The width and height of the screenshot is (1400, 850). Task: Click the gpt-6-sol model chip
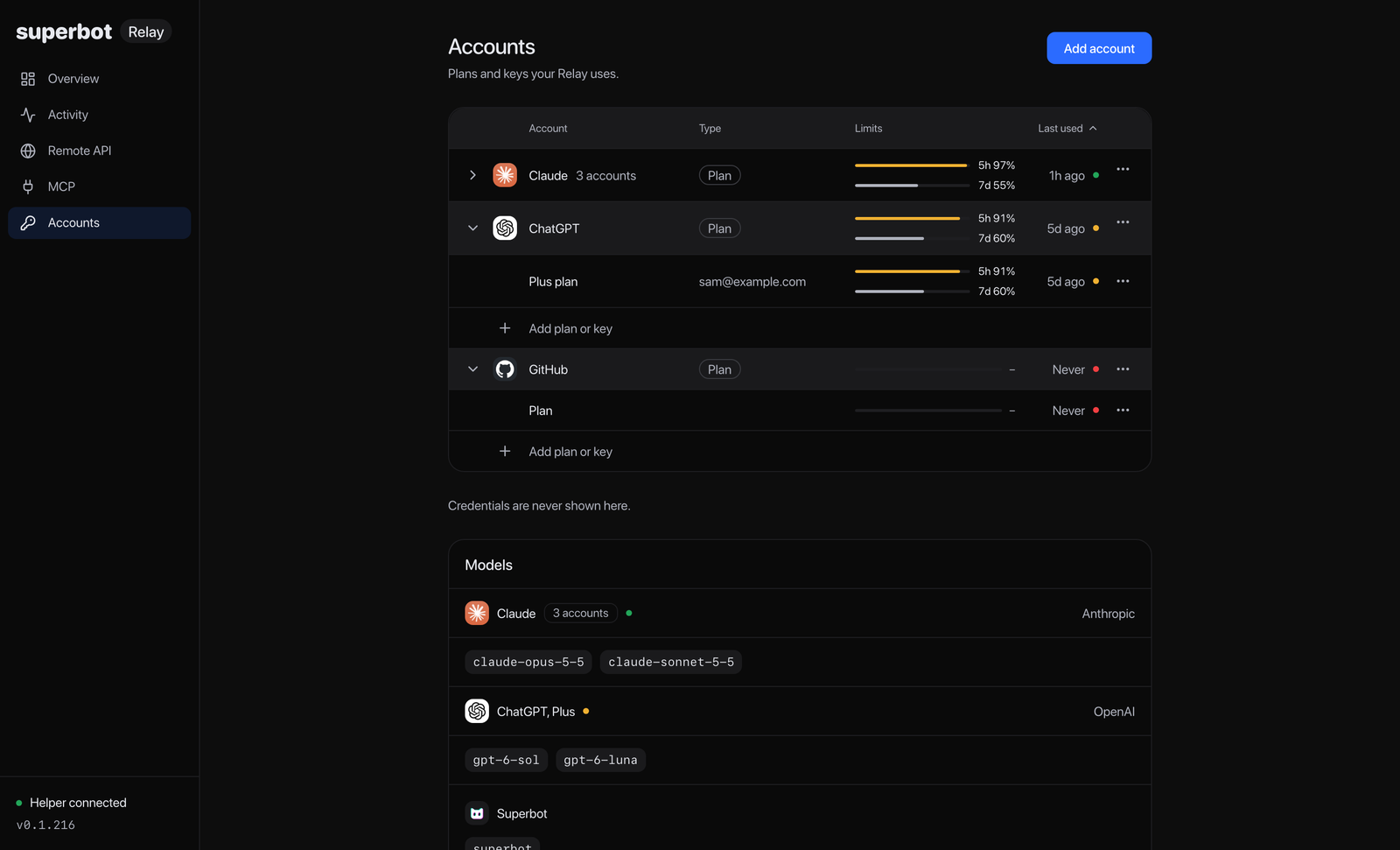[x=506, y=760]
